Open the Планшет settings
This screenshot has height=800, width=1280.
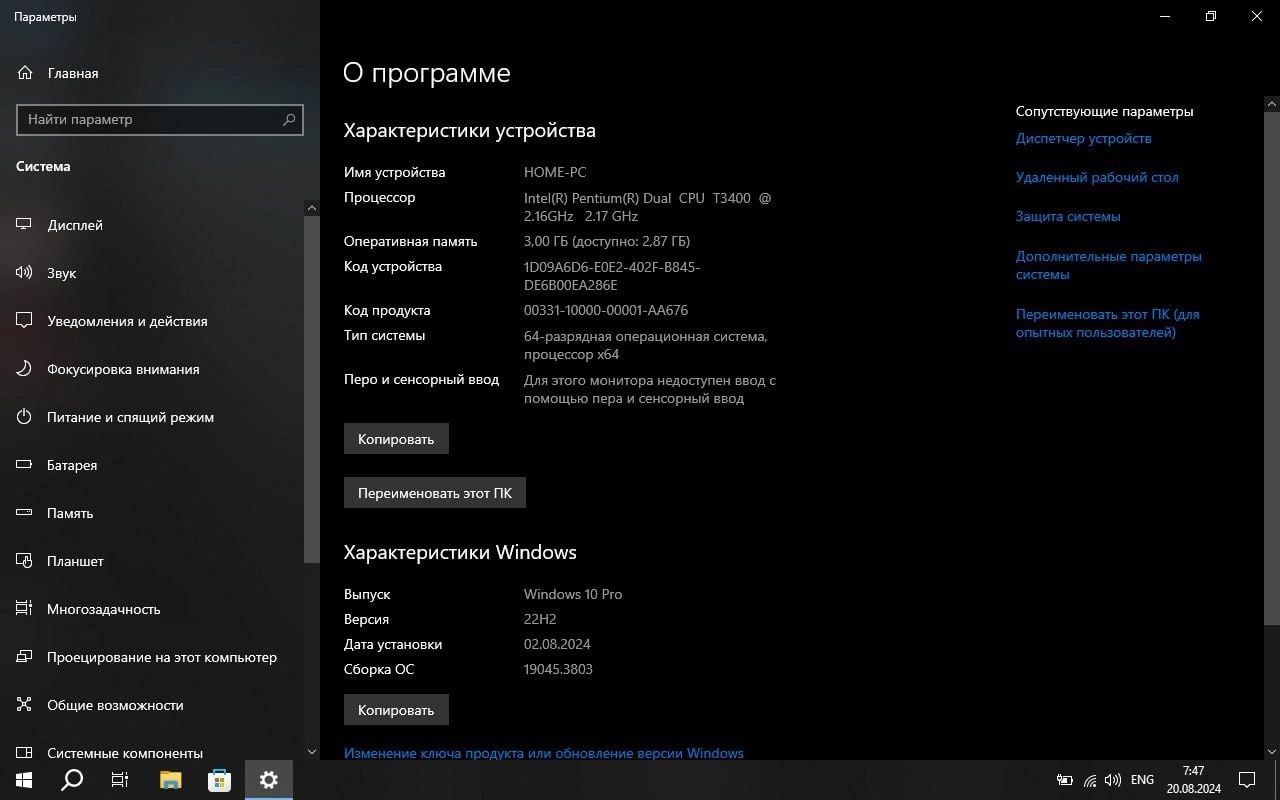coord(152,561)
